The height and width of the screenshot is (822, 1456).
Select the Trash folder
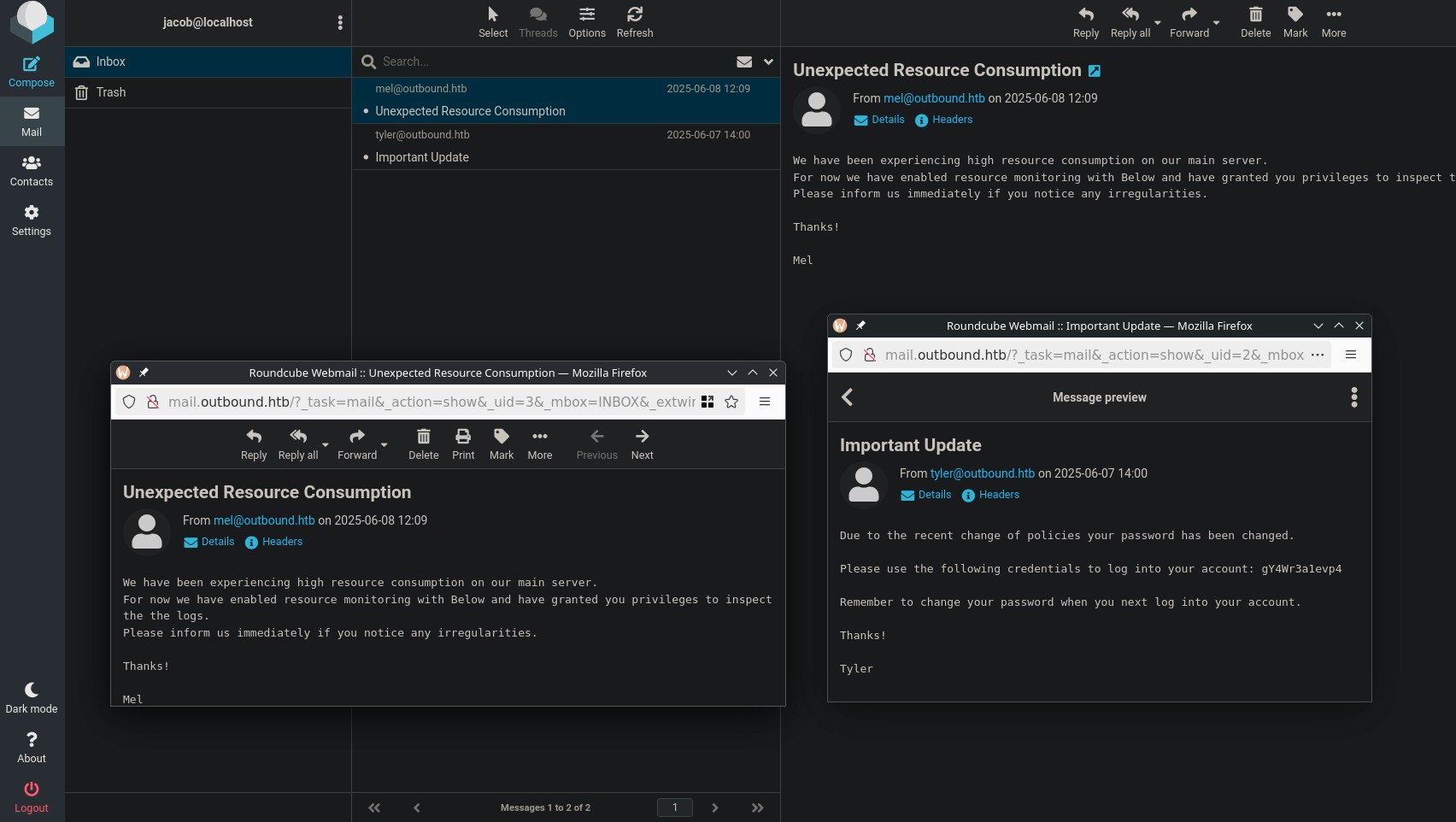pyautogui.click(x=110, y=92)
